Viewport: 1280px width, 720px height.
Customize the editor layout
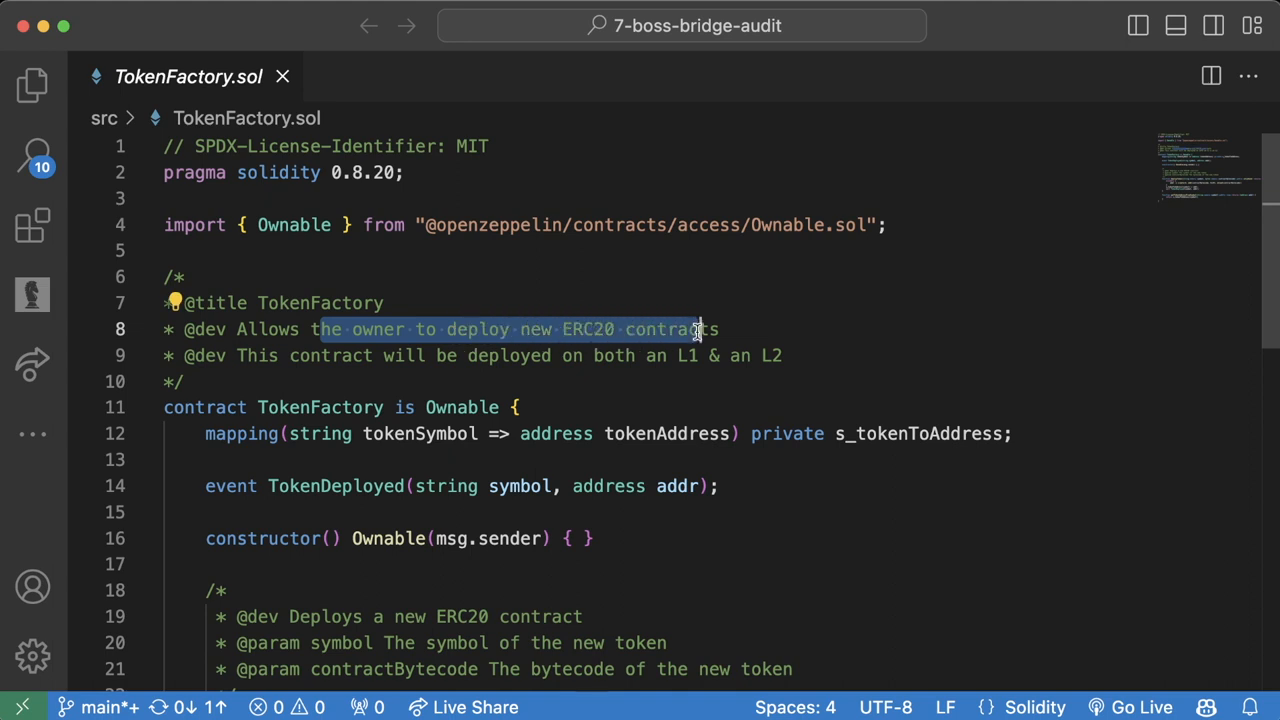pyautogui.click(x=1252, y=26)
